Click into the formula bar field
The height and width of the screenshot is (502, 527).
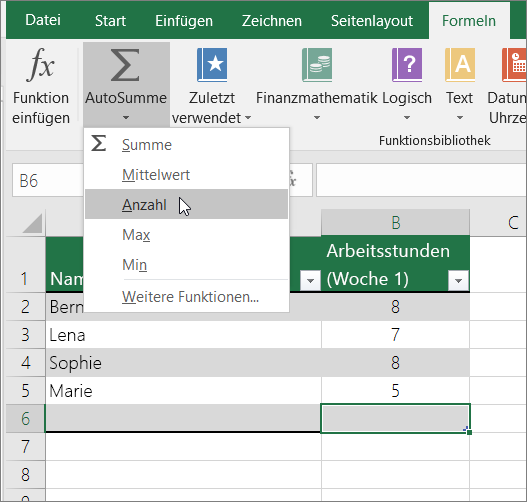(x=421, y=180)
